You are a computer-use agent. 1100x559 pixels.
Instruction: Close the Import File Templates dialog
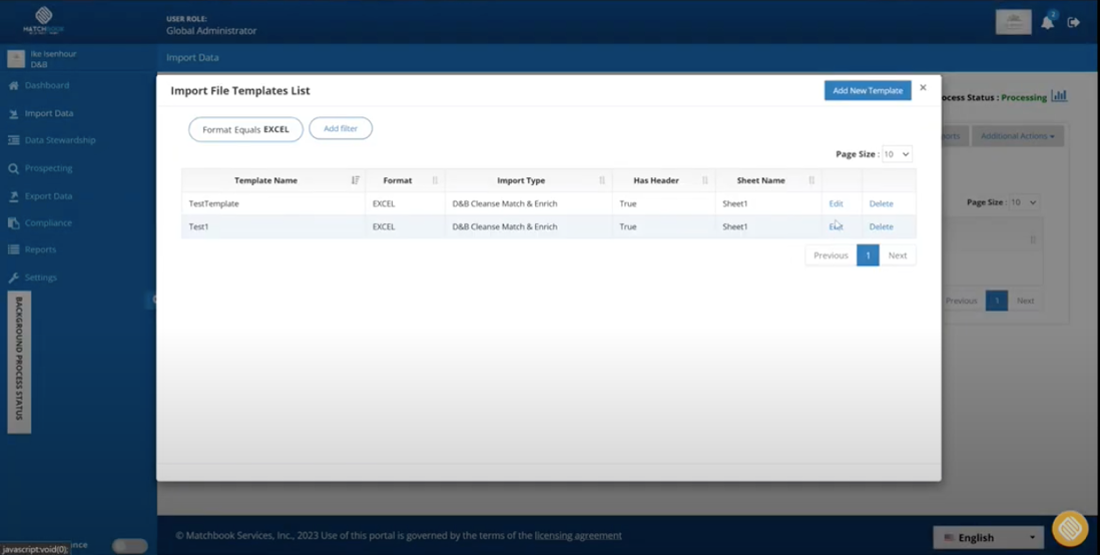pos(923,88)
